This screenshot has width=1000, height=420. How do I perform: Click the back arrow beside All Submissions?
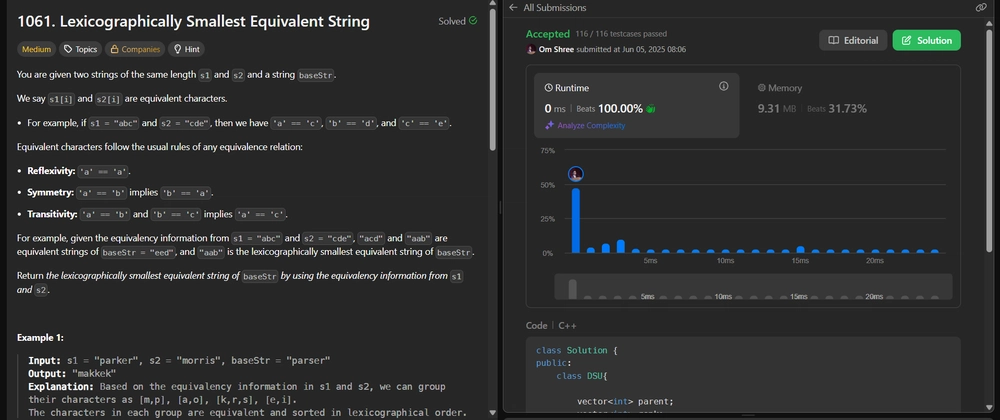513,8
